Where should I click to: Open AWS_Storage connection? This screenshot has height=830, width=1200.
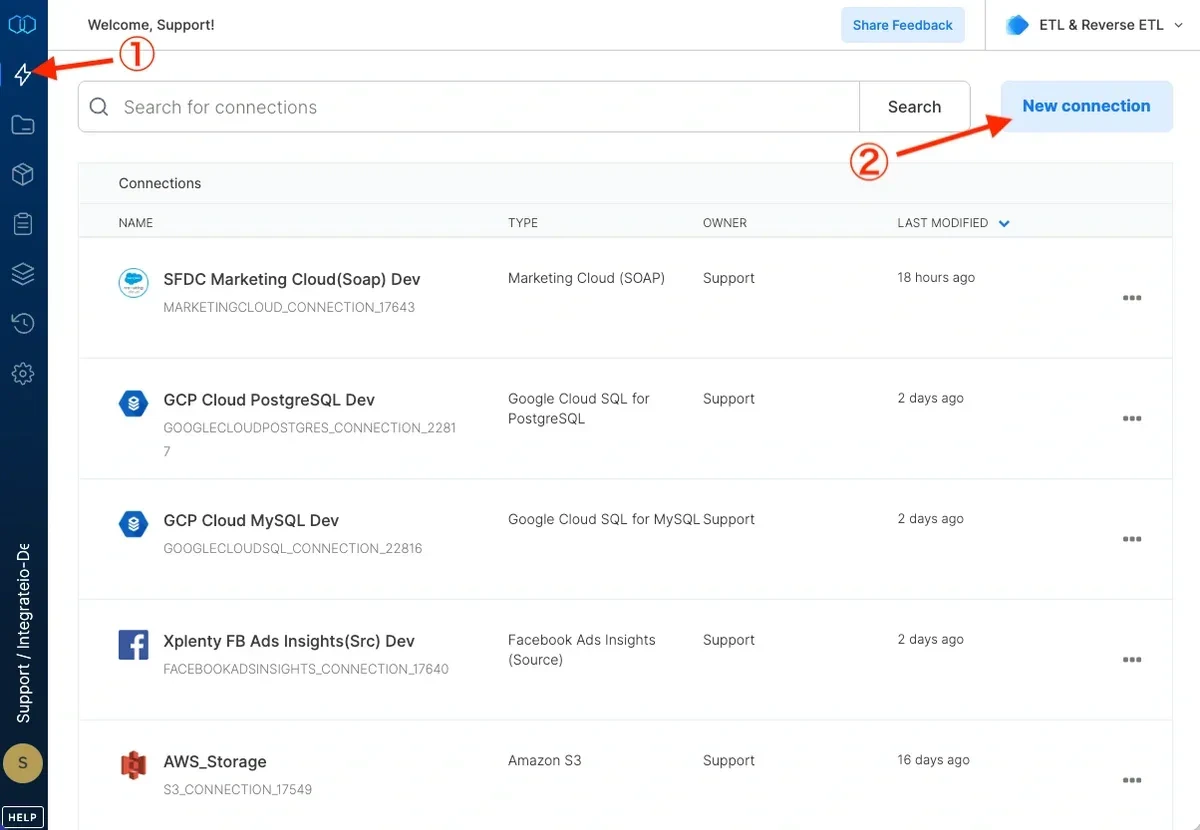pos(215,762)
